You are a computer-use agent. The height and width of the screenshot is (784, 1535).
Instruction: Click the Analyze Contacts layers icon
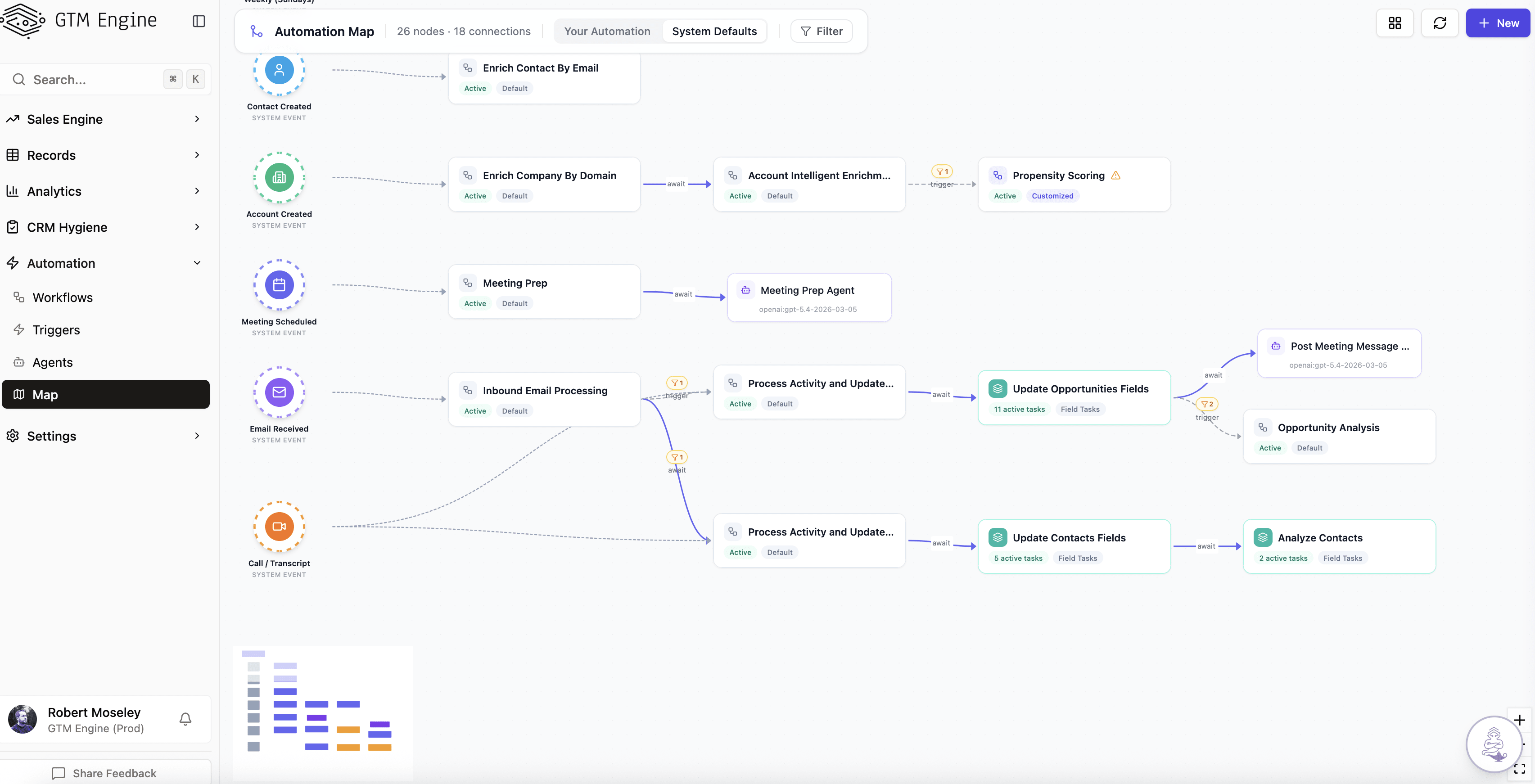(x=1263, y=537)
